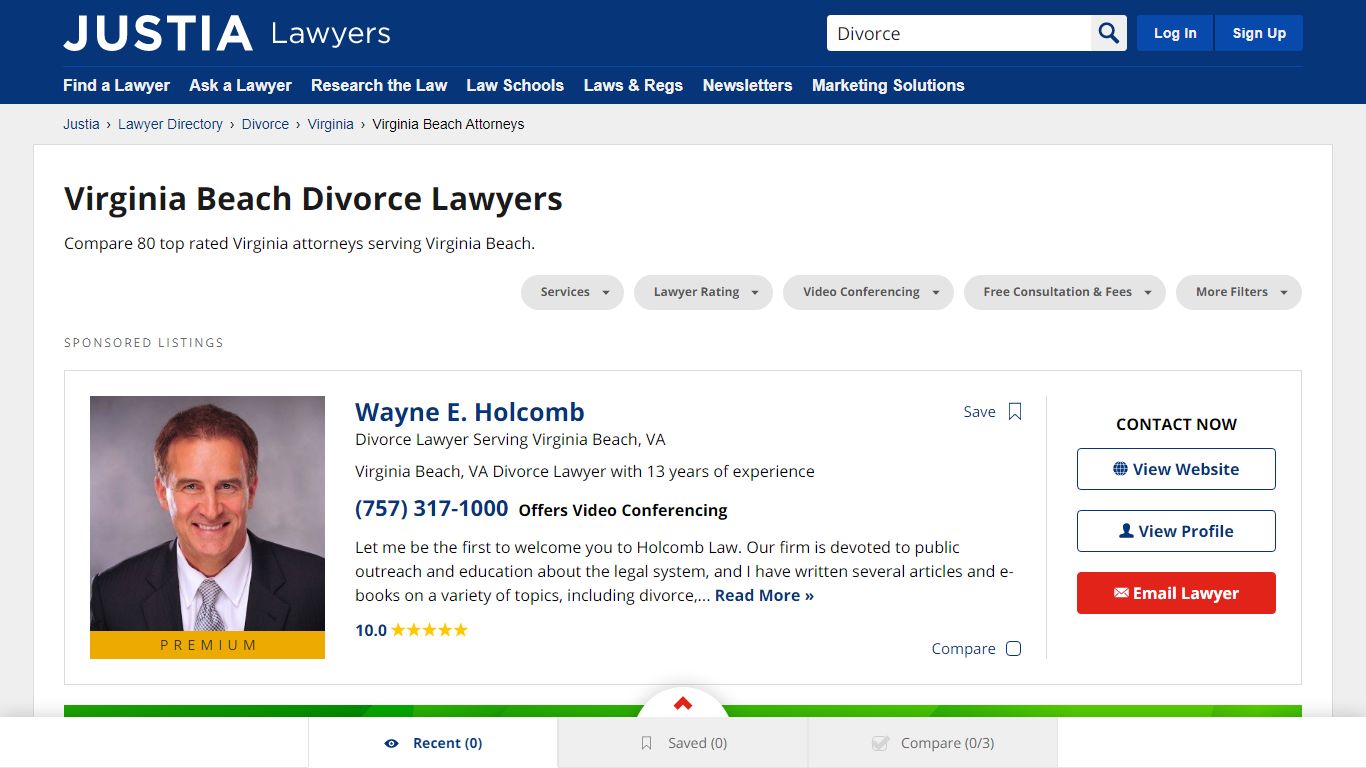Open the More Filters dropdown
The height and width of the screenshot is (768, 1366).
click(x=1239, y=292)
